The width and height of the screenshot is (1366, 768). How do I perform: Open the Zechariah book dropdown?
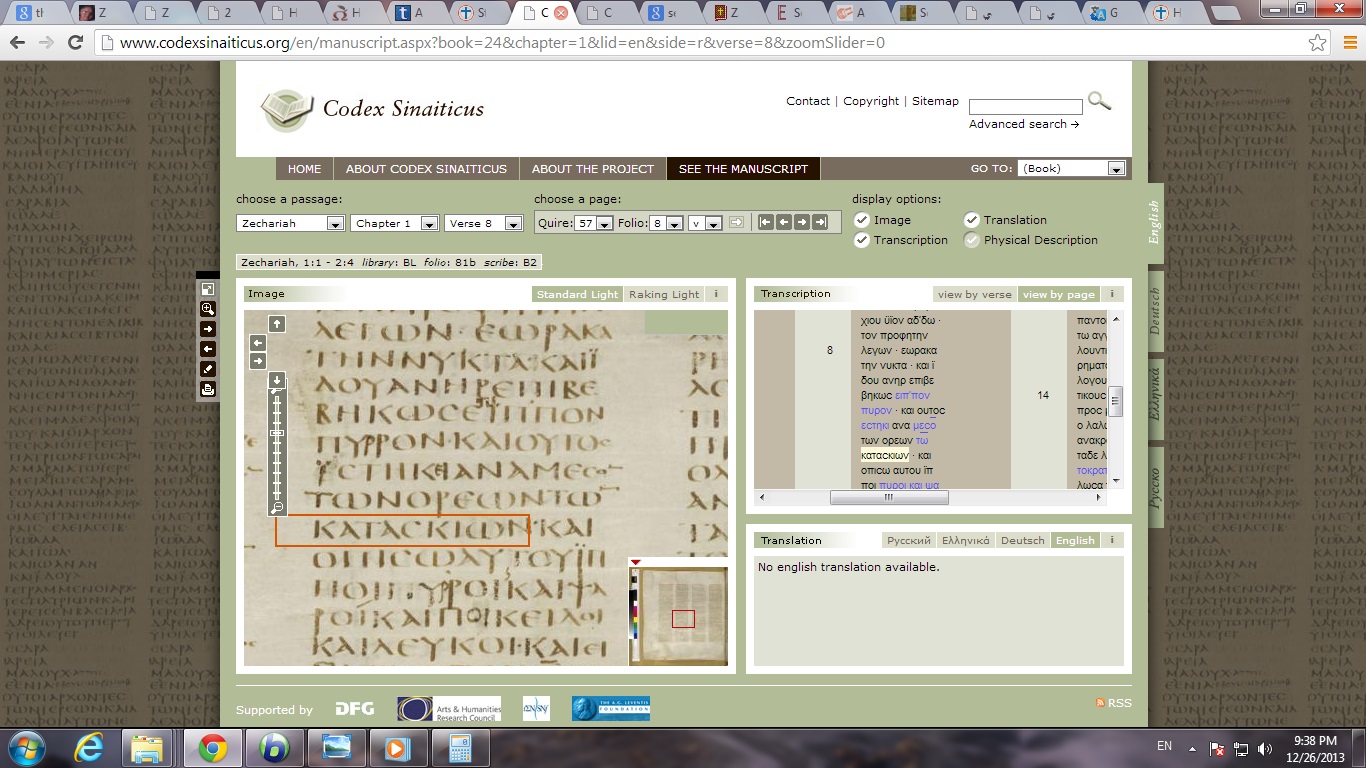click(335, 224)
